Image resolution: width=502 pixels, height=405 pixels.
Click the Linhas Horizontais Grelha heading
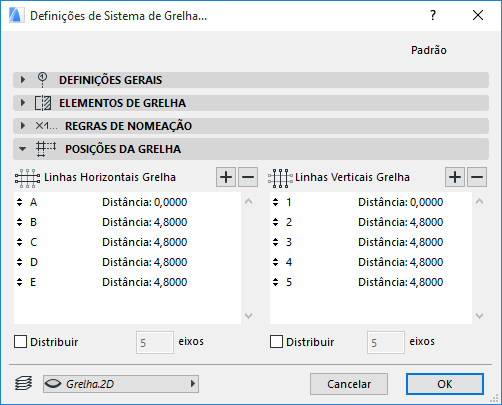[x=110, y=177]
